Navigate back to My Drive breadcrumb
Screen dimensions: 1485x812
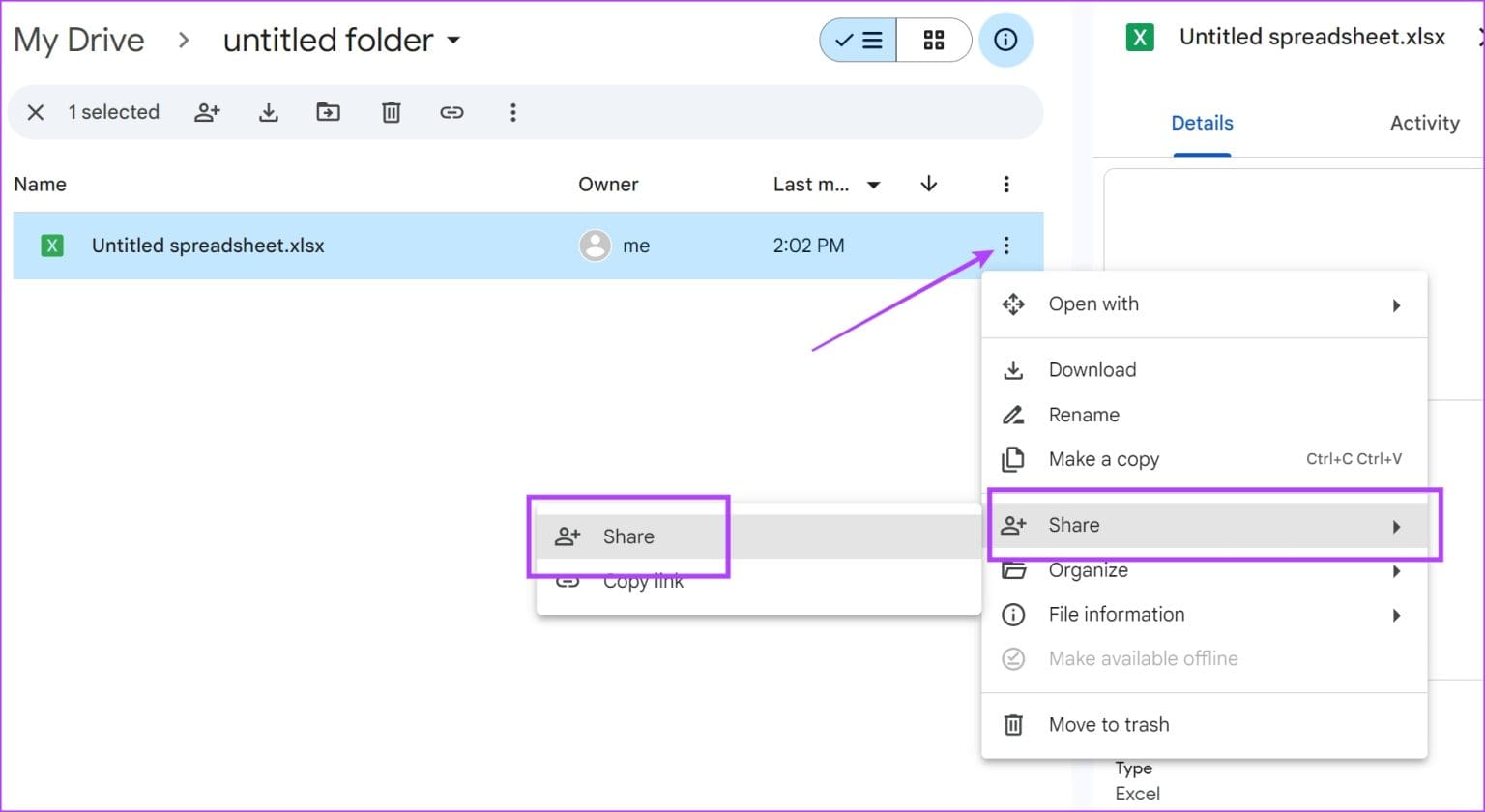(x=79, y=40)
